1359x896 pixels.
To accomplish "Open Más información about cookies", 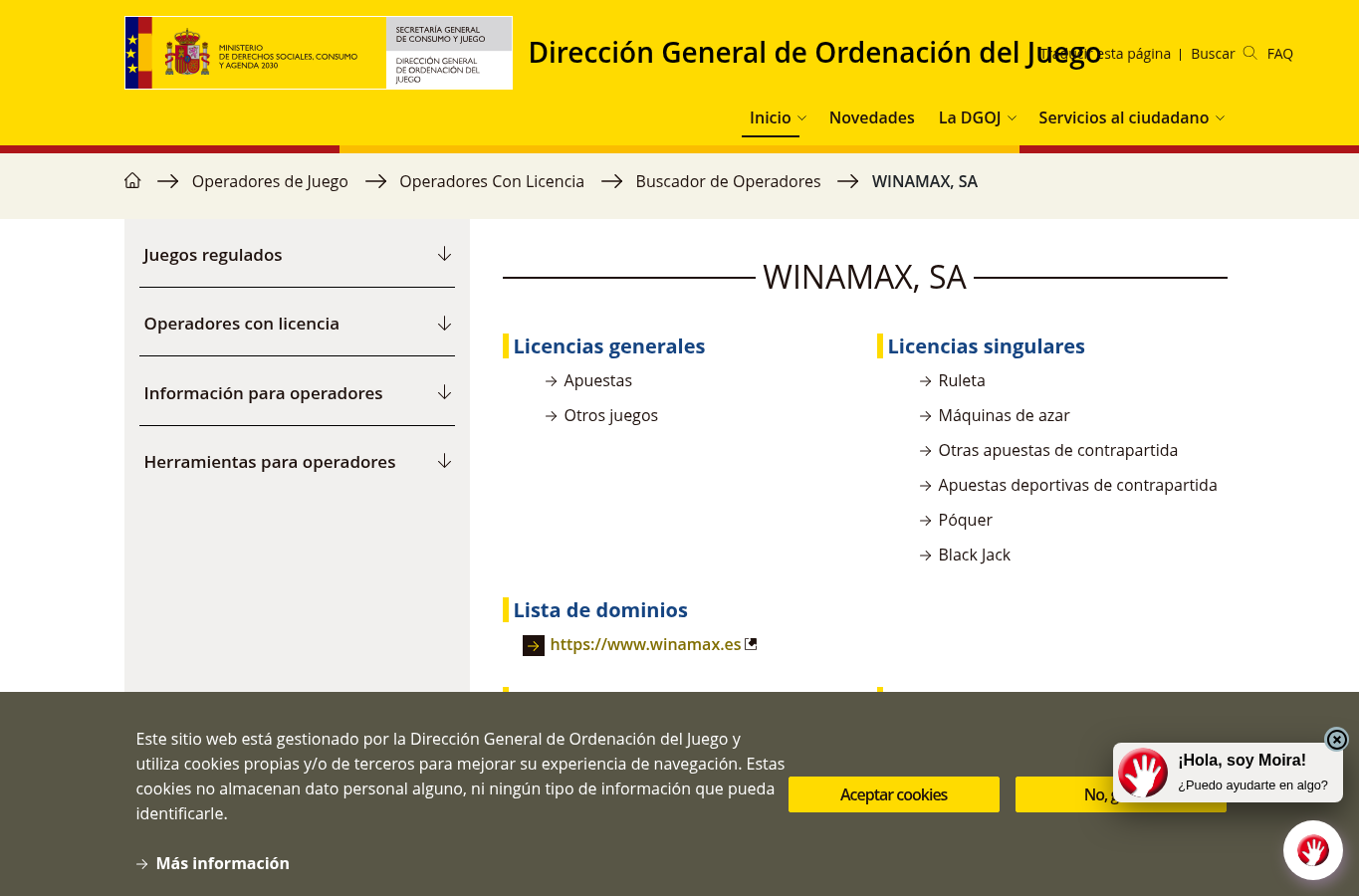I will click(x=222, y=863).
